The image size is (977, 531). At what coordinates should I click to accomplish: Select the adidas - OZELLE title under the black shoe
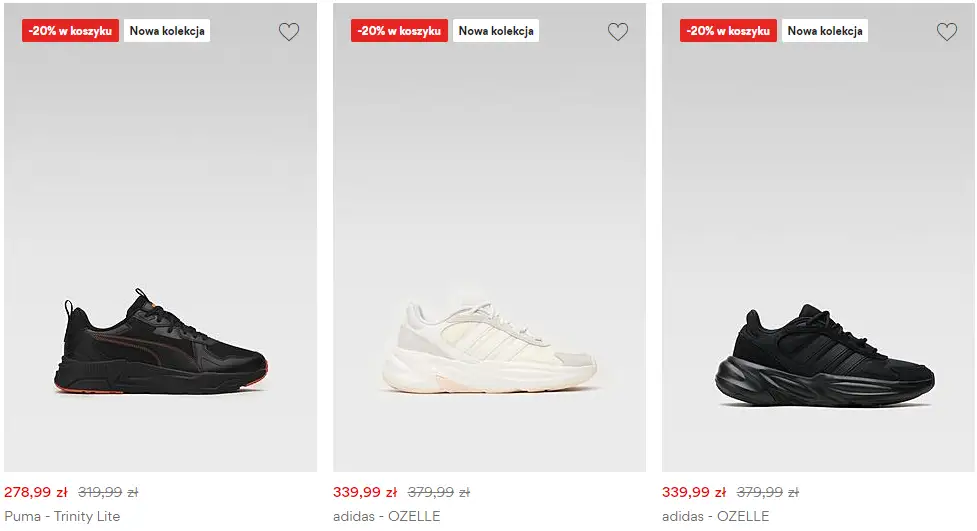point(715,516)
